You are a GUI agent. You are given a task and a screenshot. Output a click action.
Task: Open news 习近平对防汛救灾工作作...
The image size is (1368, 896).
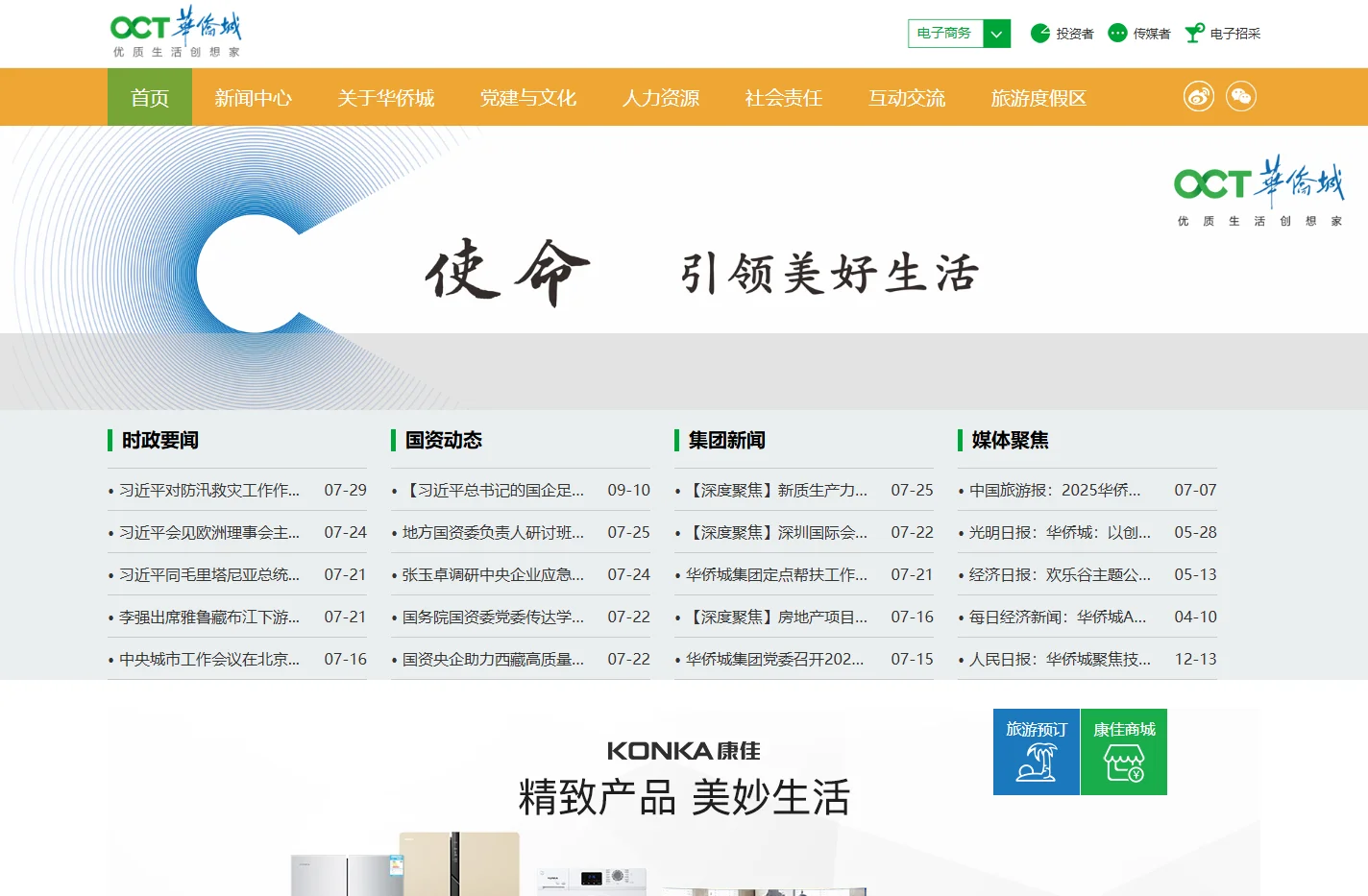209,490
